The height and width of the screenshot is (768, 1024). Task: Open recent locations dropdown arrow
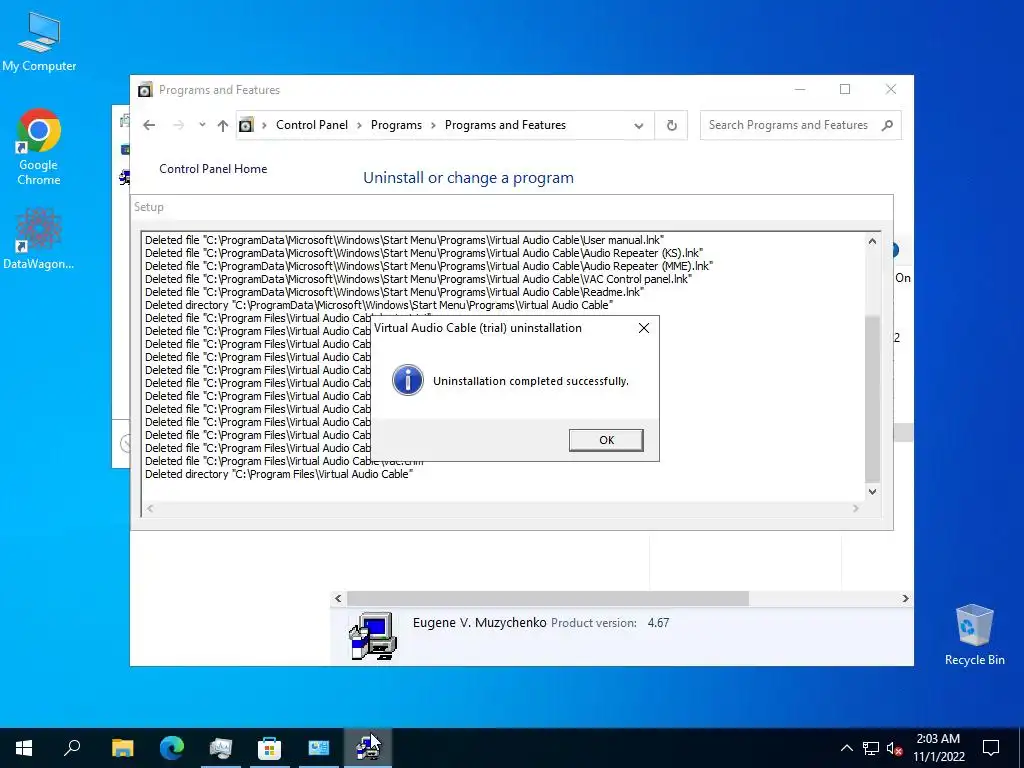[x=202, y=125]
